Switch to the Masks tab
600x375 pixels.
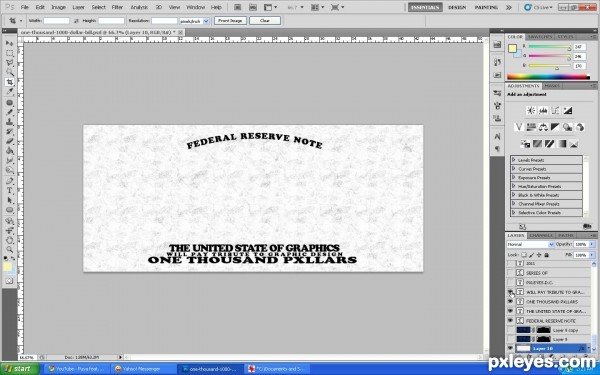click(552, 86)
